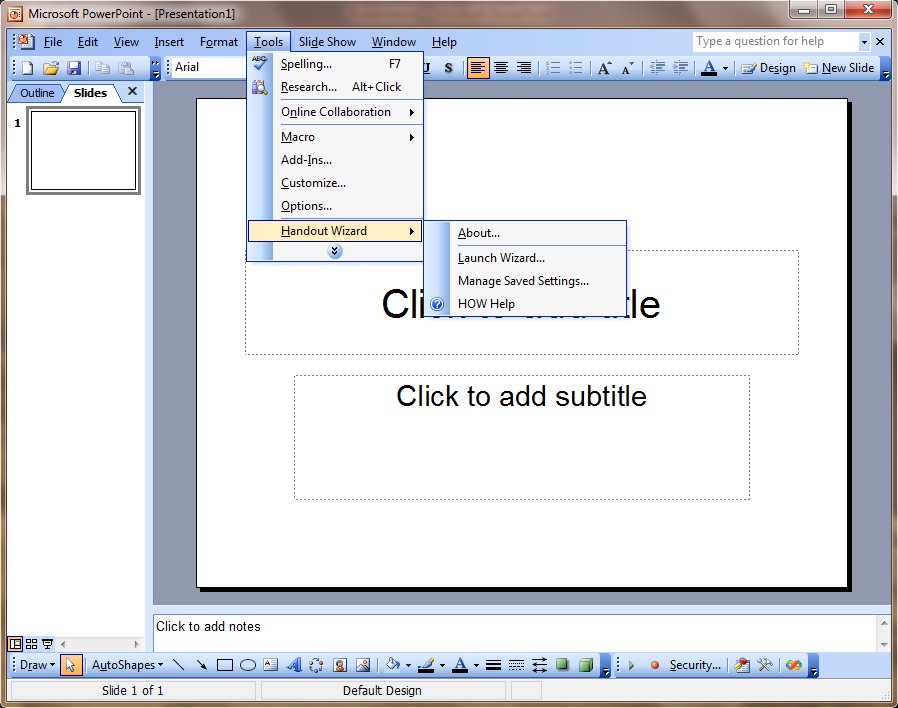The height and width of the screenshot is (708, 898).
Task: Open Font Color dropdown in Formatting toolbar
Action: (725, 68)
